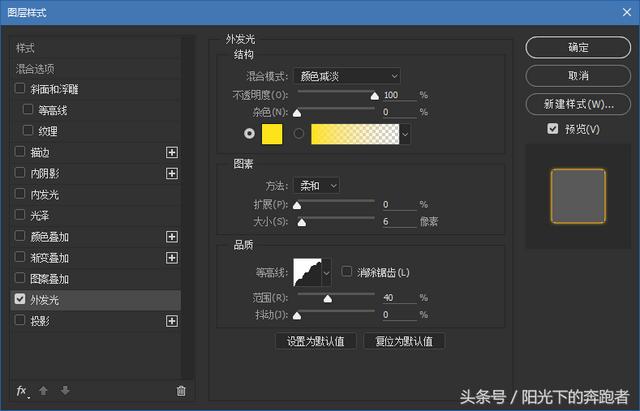The height and width of the screenshot is (411, 640).
Task: Click the move effect up arrow
Action: coord(43,391)
